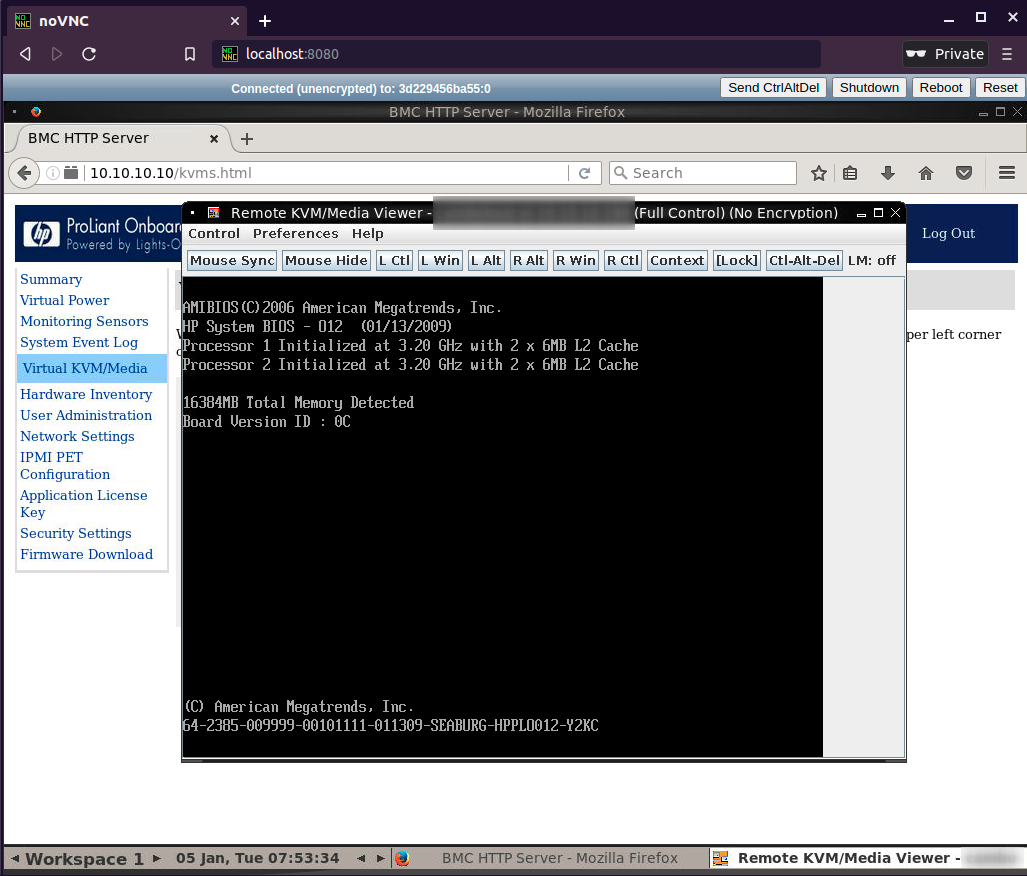The image size is (1027, 876).
Task: Show Firefox bookmarks list icon
Action: (850, 173)
